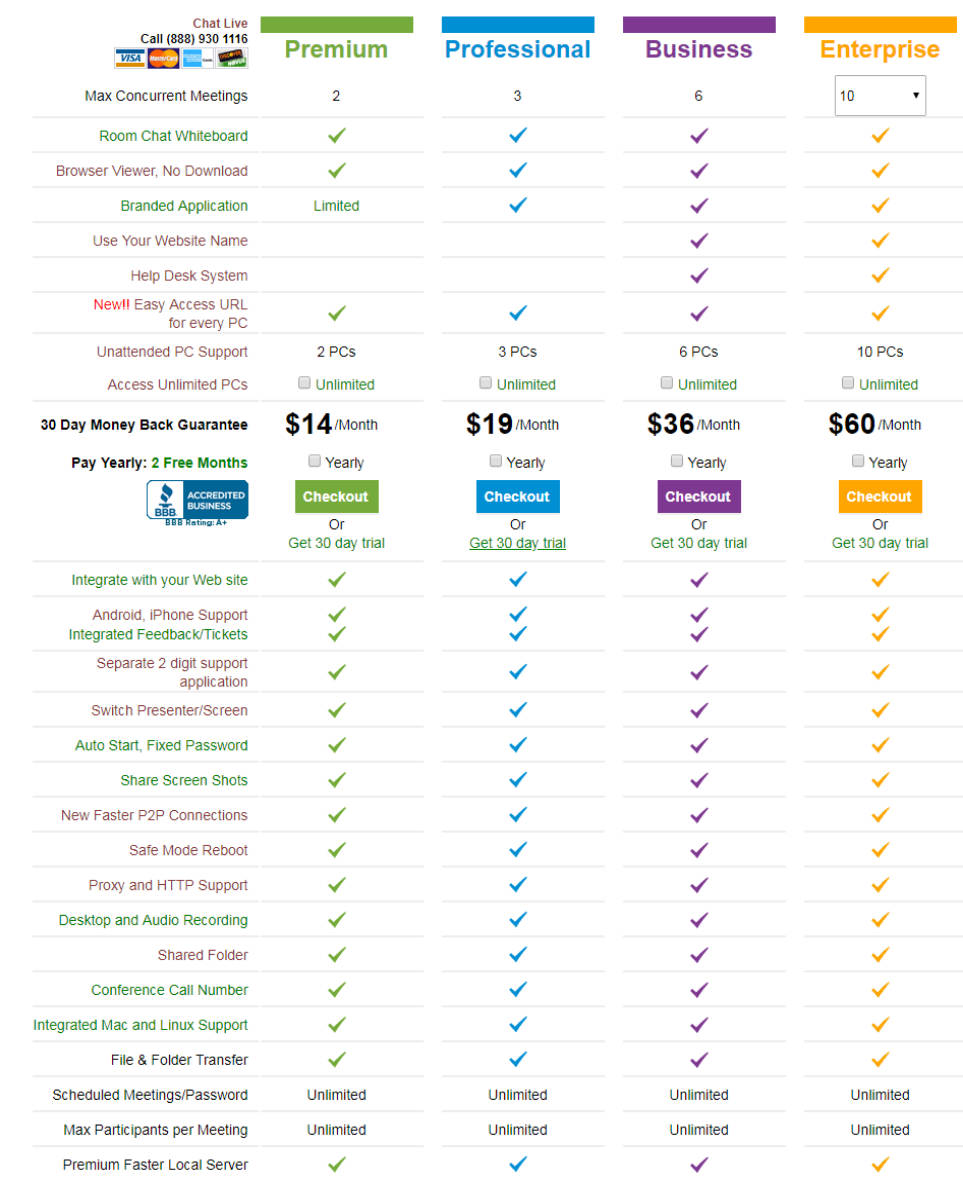Check the Yearly option for Professional plan
This screenshot has height=1180, width=963.
coord(496,461)
